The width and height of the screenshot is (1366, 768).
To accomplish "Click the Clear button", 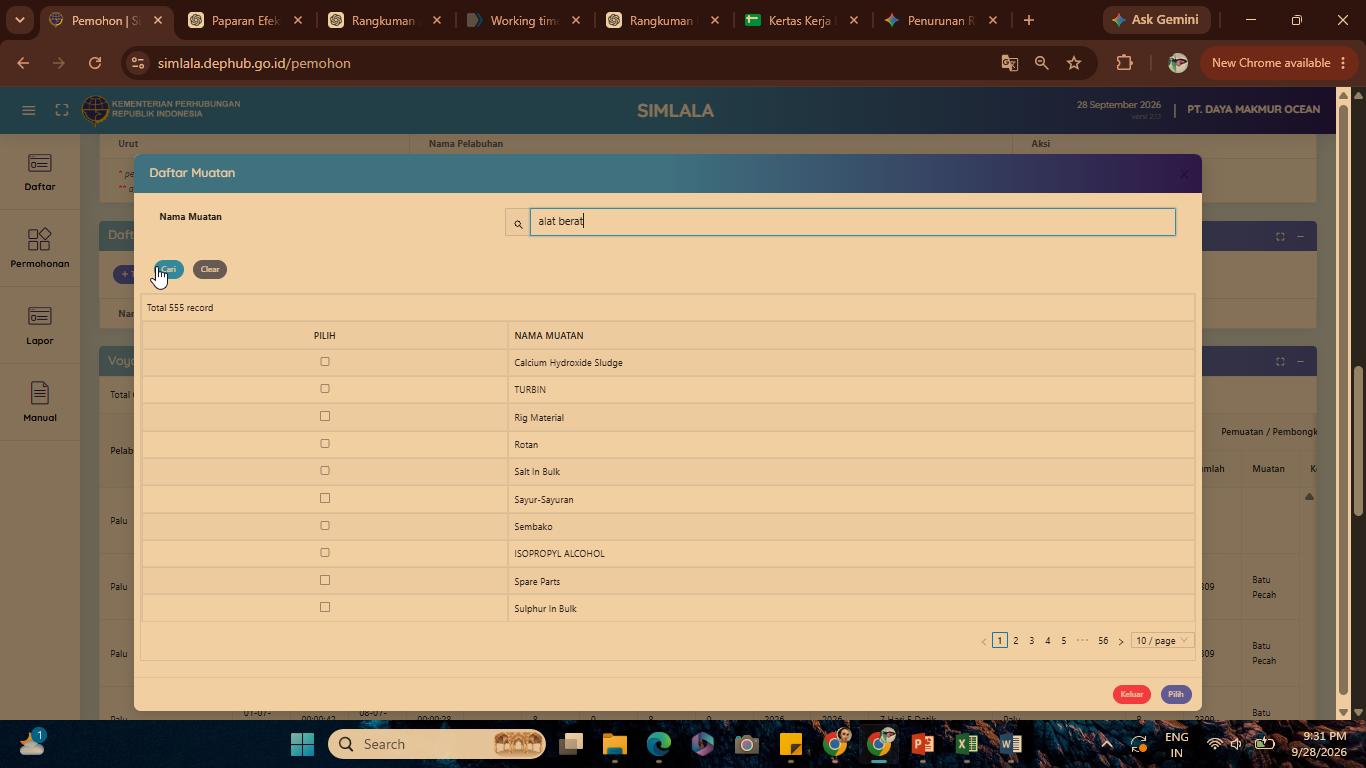I will 210,269.
